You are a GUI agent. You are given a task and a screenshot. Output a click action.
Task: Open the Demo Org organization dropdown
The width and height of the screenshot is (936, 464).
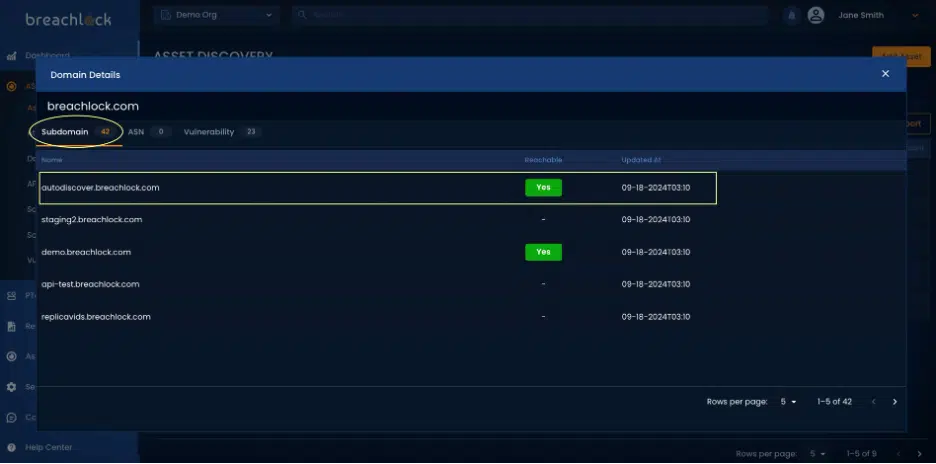click(x=216, y=15)
